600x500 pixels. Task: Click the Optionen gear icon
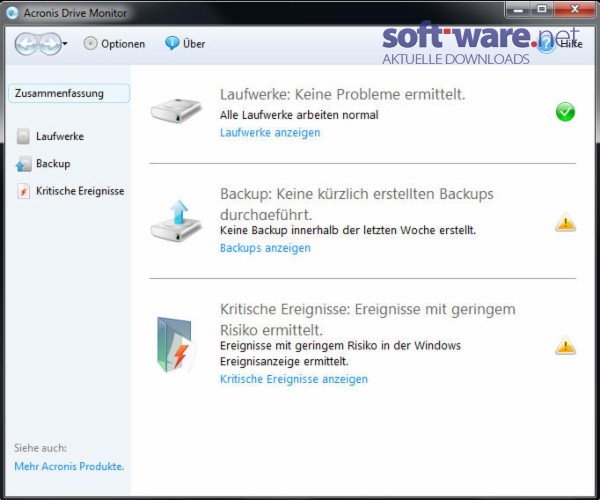[90, 44]
